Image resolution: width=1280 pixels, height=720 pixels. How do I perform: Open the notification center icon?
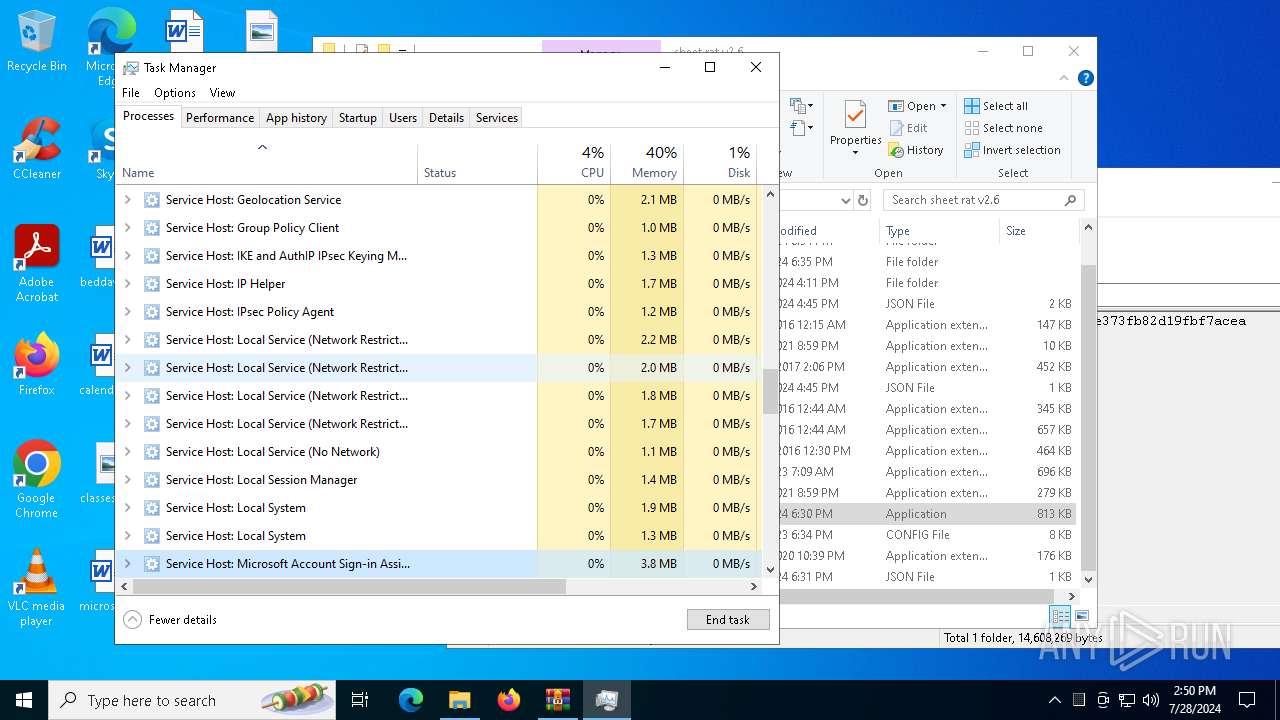point(1247,700)
